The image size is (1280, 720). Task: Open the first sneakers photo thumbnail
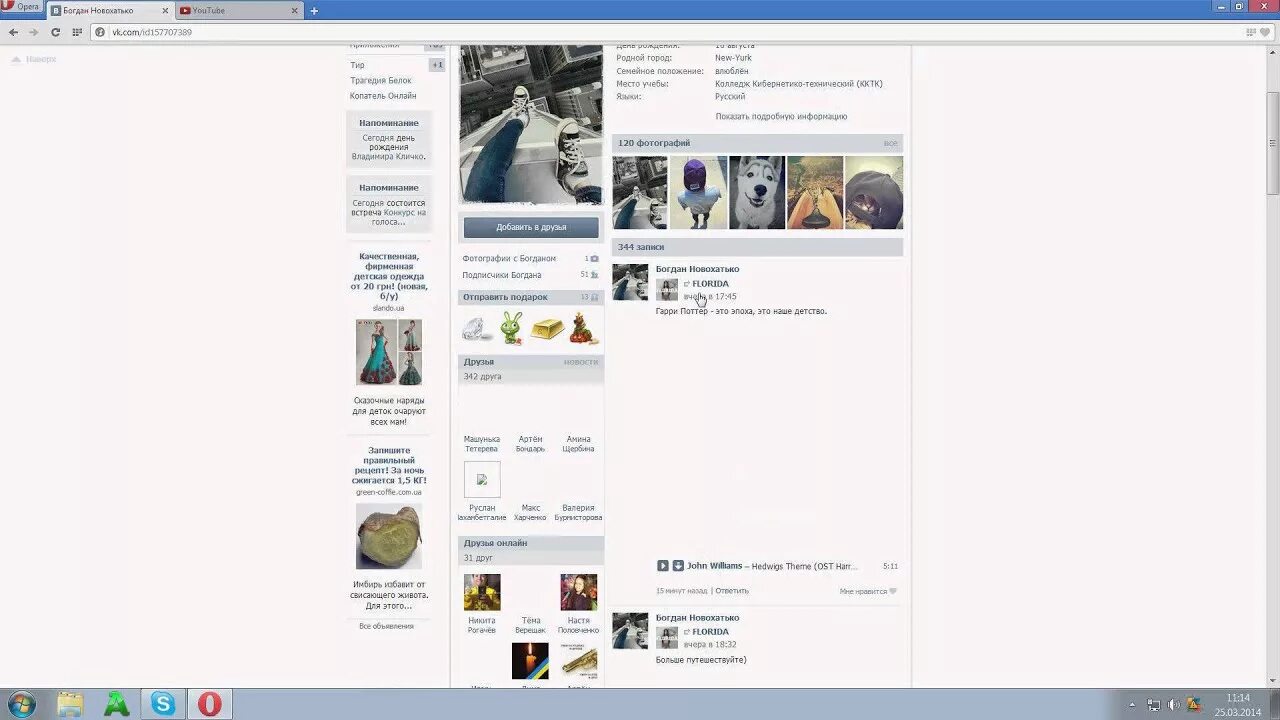(x=640, y=193)
